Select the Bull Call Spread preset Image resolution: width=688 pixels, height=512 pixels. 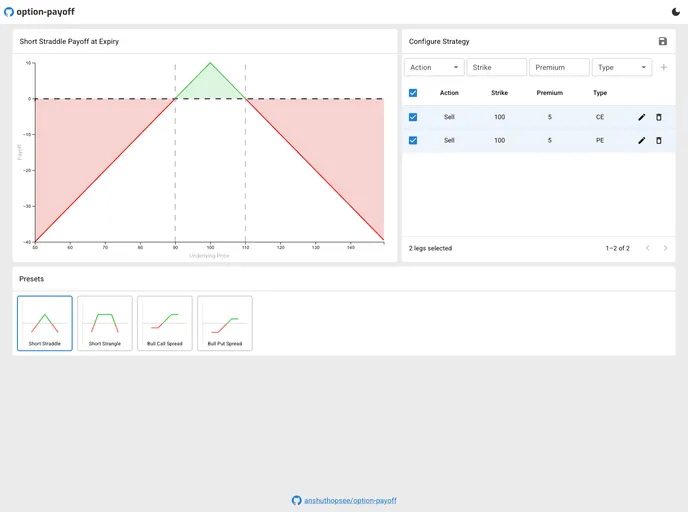click(x=165, y=323)
